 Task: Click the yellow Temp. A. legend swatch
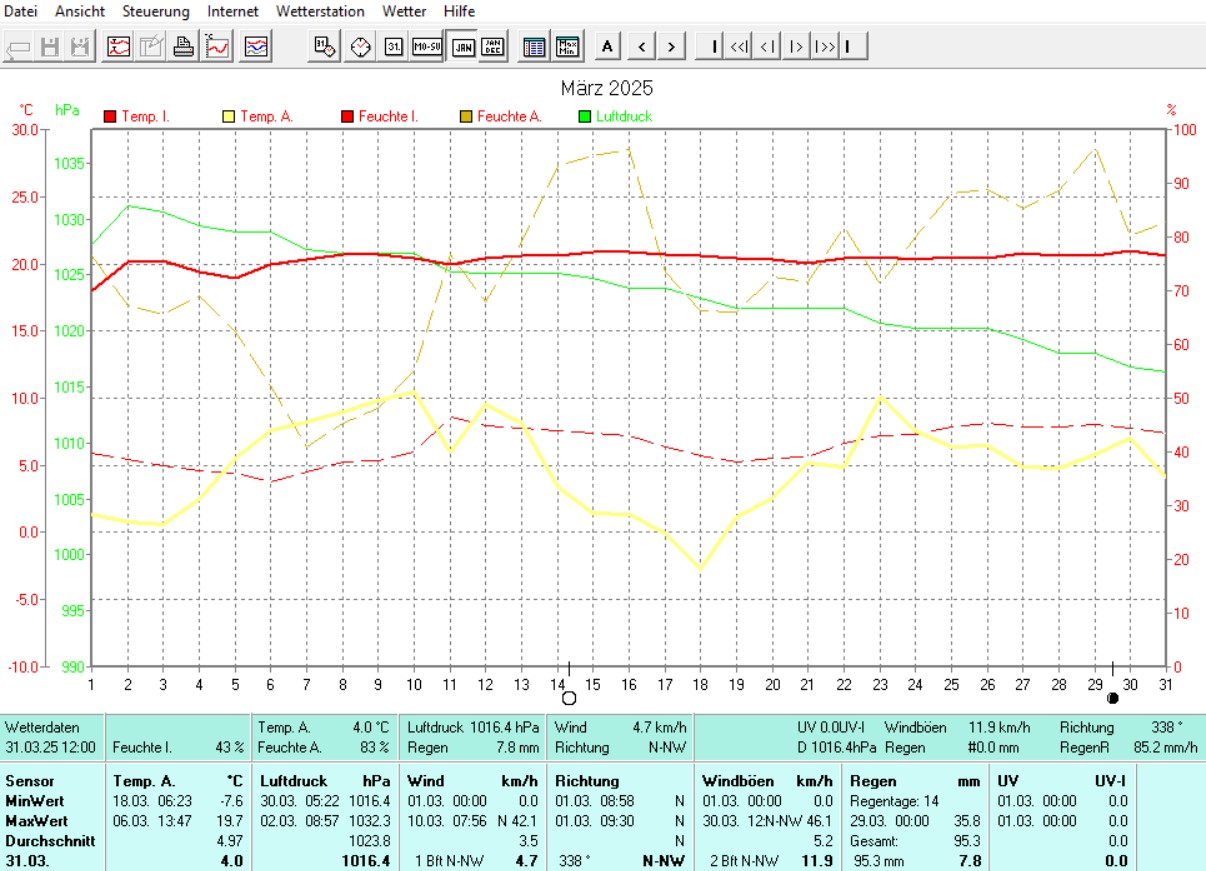229,117
